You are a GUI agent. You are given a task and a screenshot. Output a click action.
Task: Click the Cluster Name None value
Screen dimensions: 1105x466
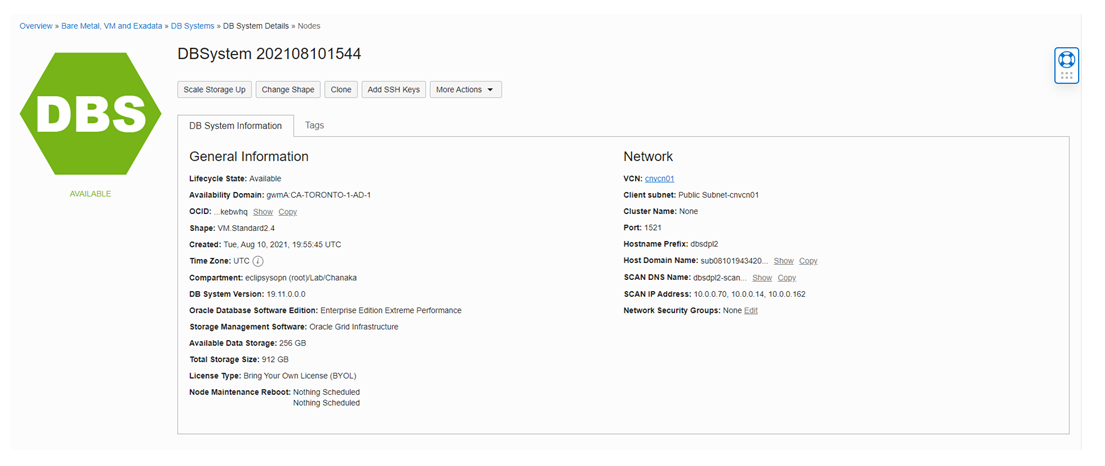tap(689, 211)
